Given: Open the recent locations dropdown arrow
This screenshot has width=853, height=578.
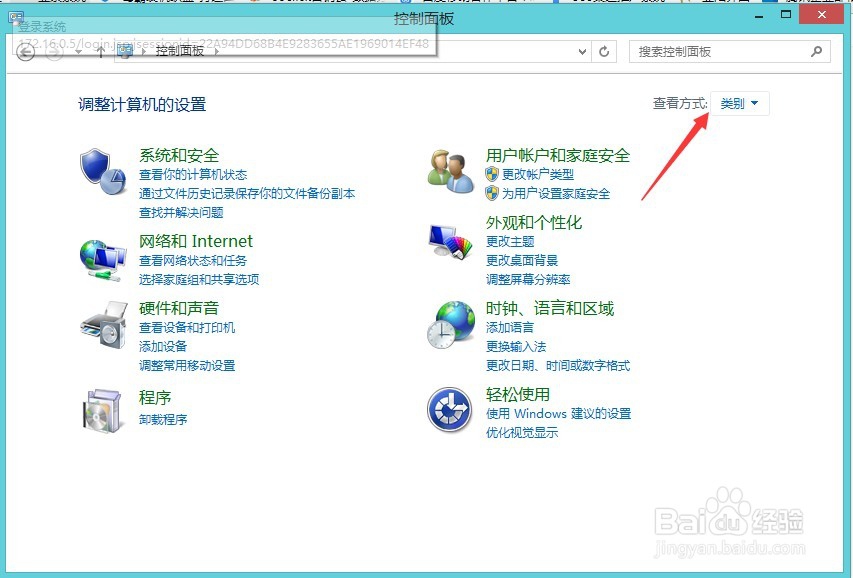Looking at the screenshot, I should pos(78,52).
